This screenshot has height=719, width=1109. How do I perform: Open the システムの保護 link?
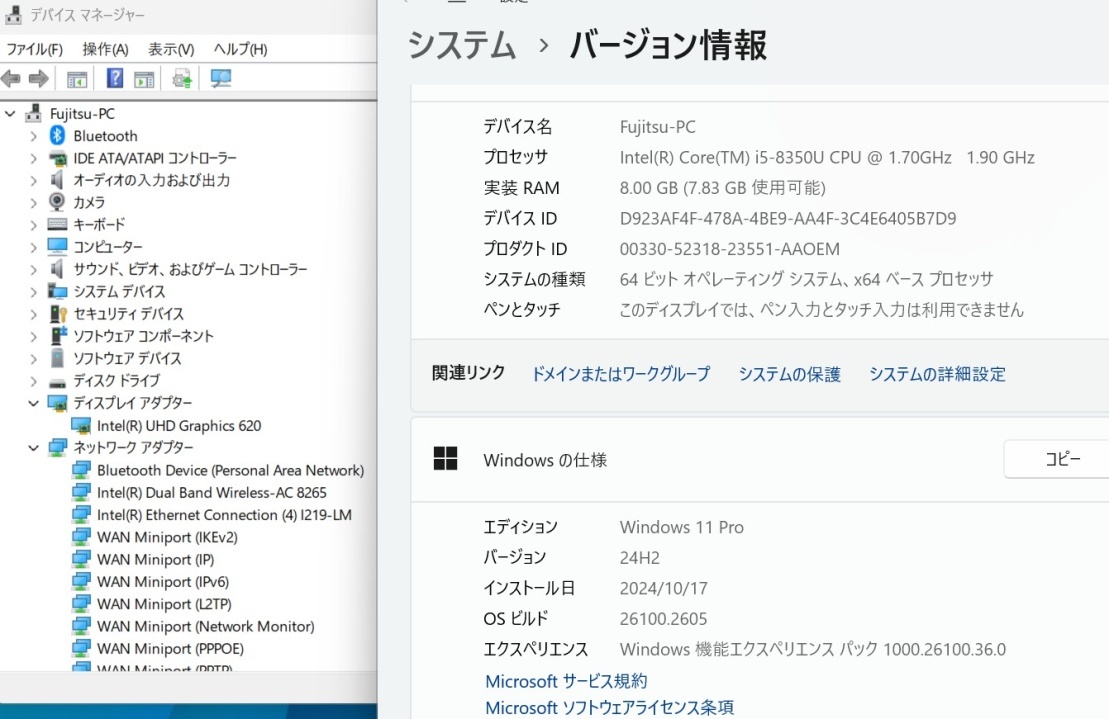pyautogui.click(x=791, y=374)
